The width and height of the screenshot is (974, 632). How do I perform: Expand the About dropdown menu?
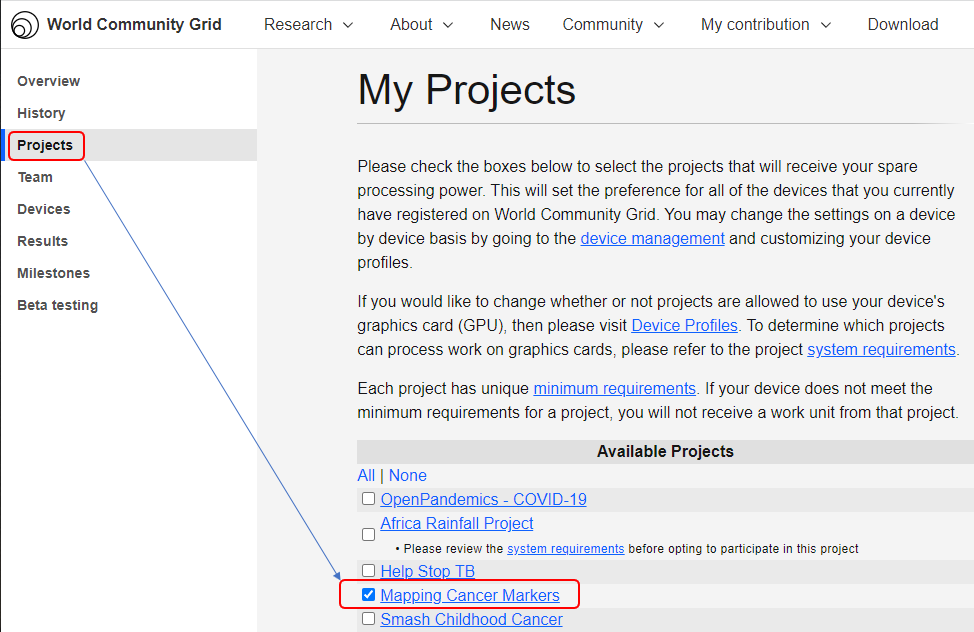(421, 25)
